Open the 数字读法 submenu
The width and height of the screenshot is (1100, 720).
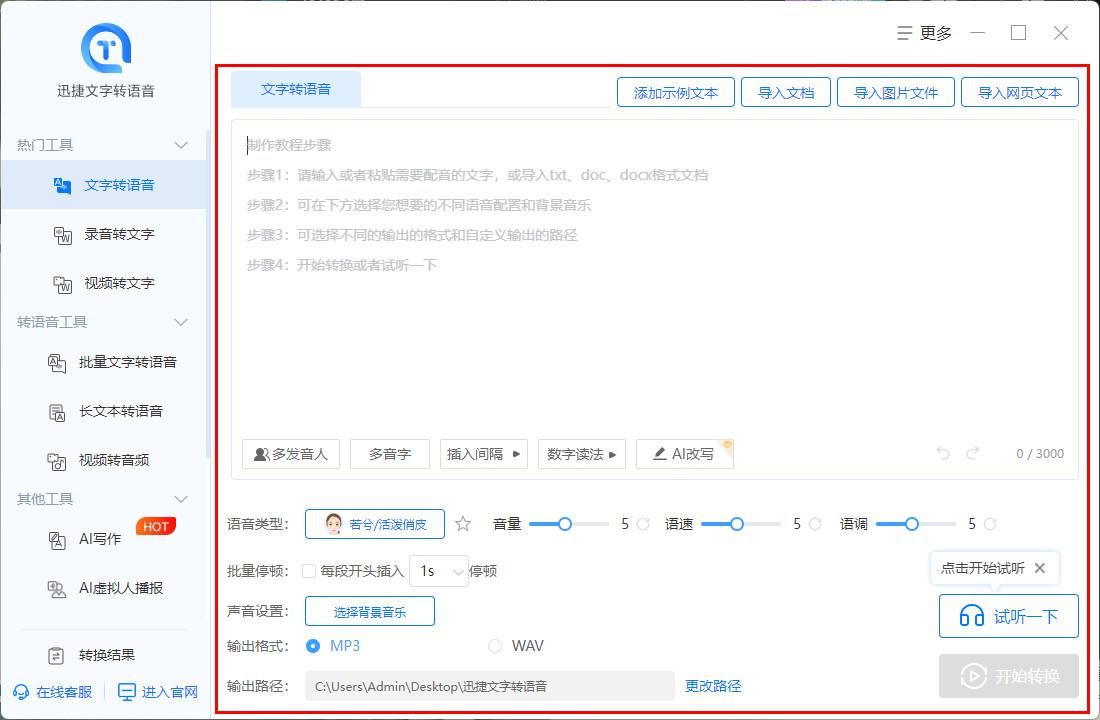coord(582,454)
